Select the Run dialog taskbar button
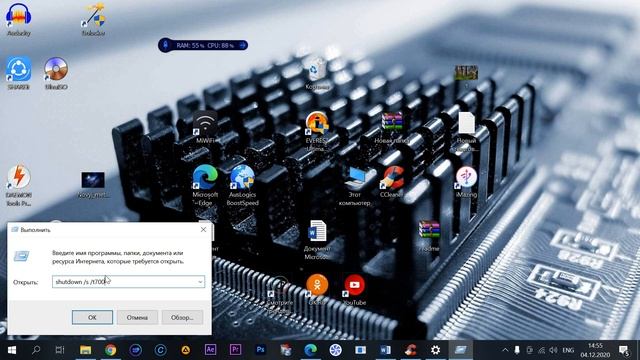 (460, 350)
